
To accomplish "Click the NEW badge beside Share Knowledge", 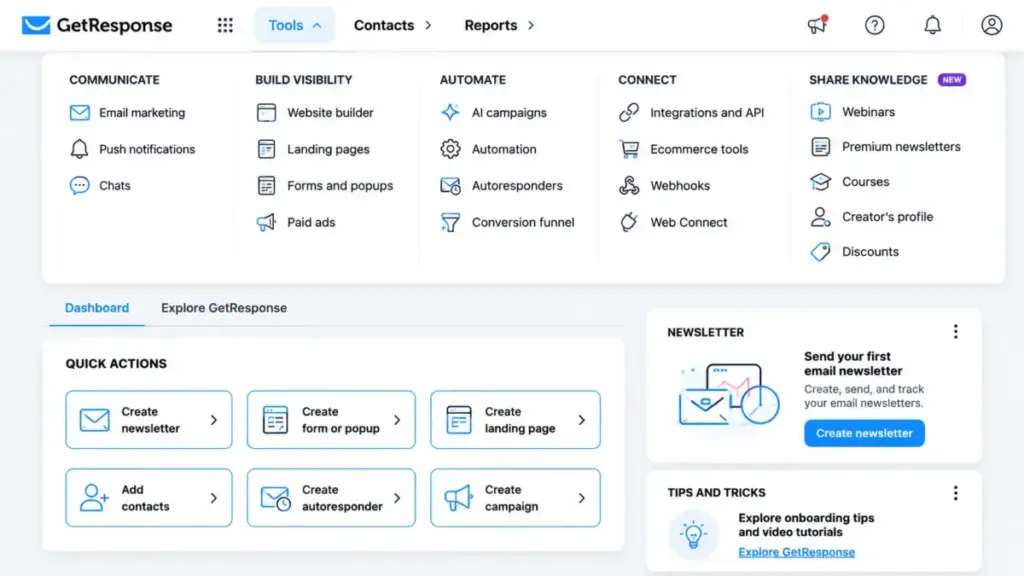I will coord(952,80).
